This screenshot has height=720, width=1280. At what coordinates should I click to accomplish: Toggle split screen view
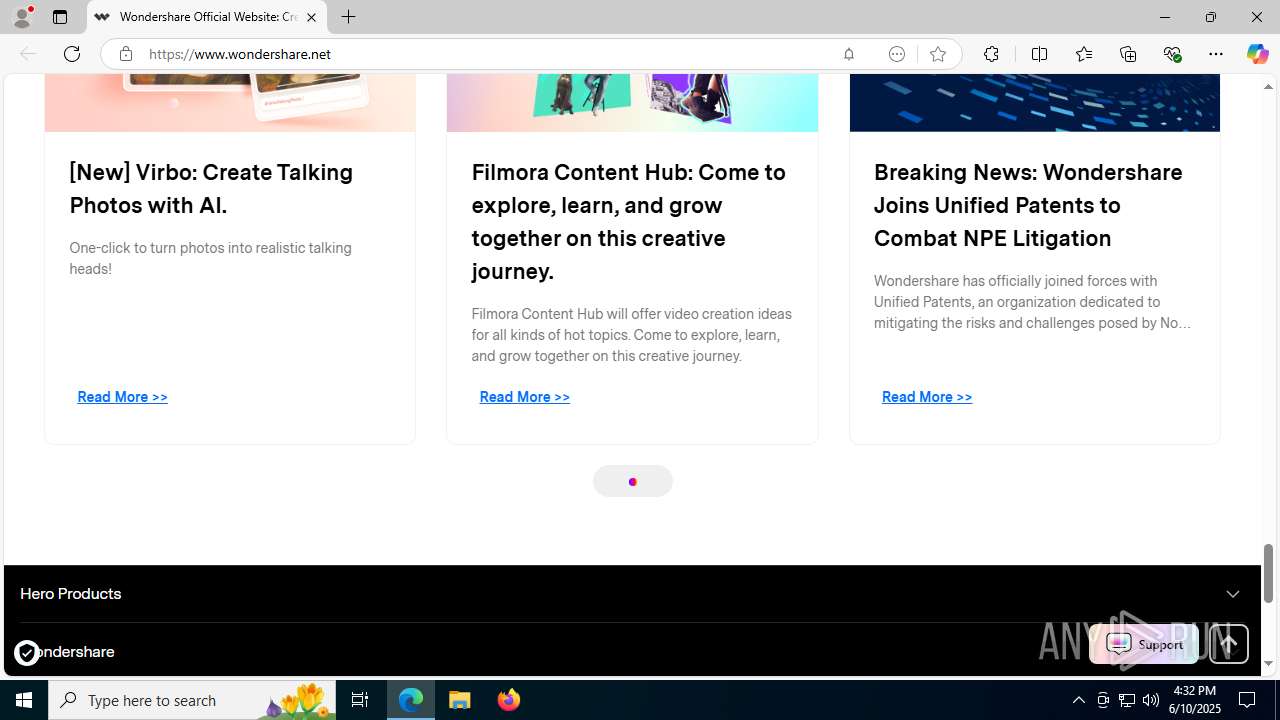coord(1039,54)
